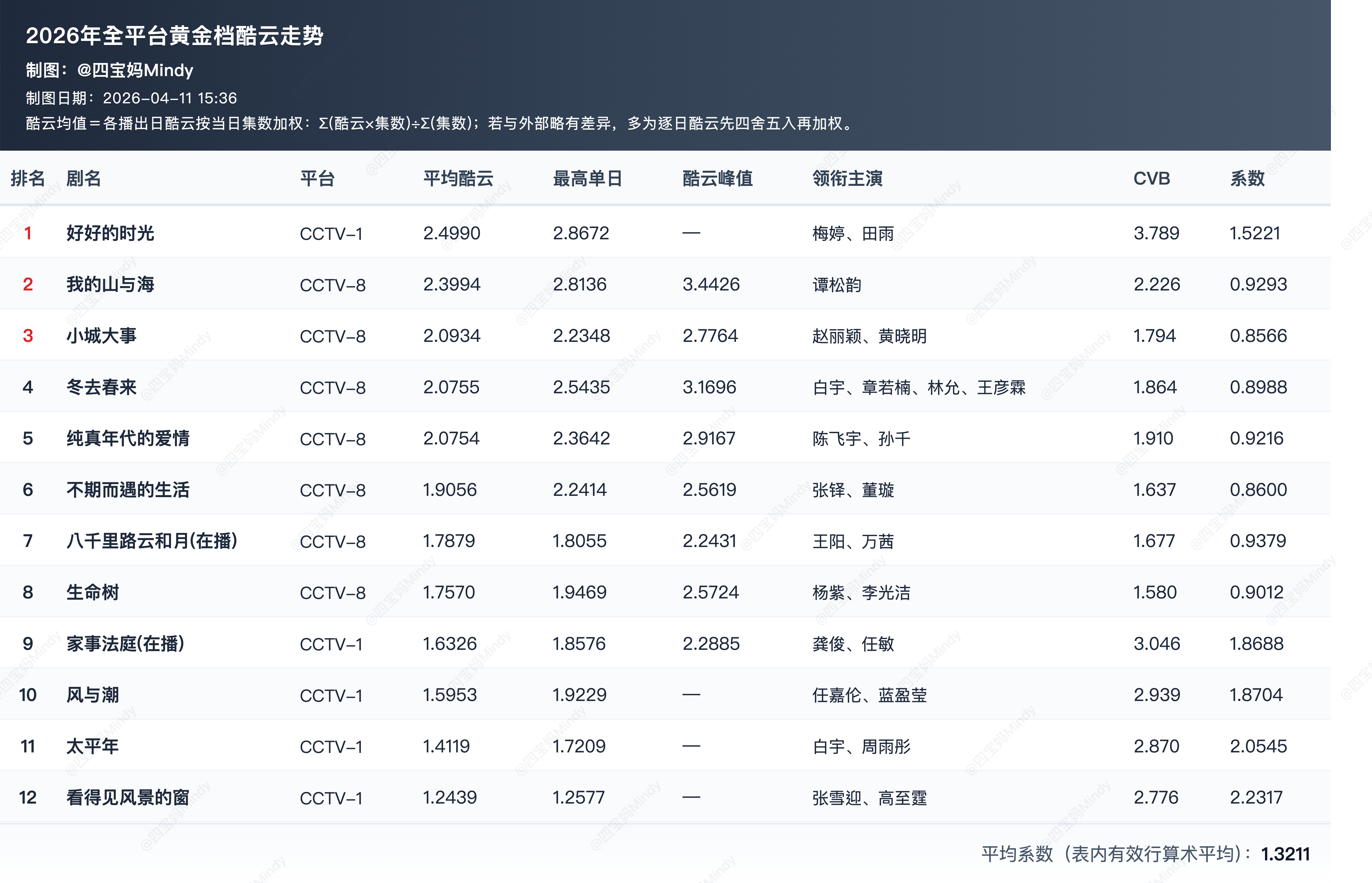Viewport: 1372px width, 883px height.
Task: Sort by the 系数 column header
Action: 1248,179
